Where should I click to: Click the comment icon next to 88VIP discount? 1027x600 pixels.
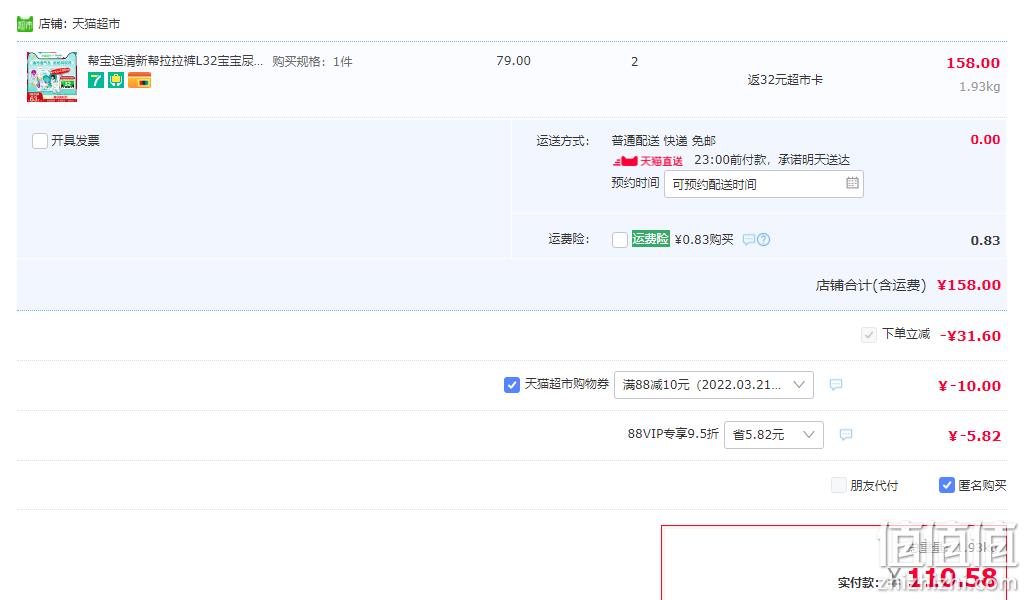pyautogui.click(x=846, y=434)
